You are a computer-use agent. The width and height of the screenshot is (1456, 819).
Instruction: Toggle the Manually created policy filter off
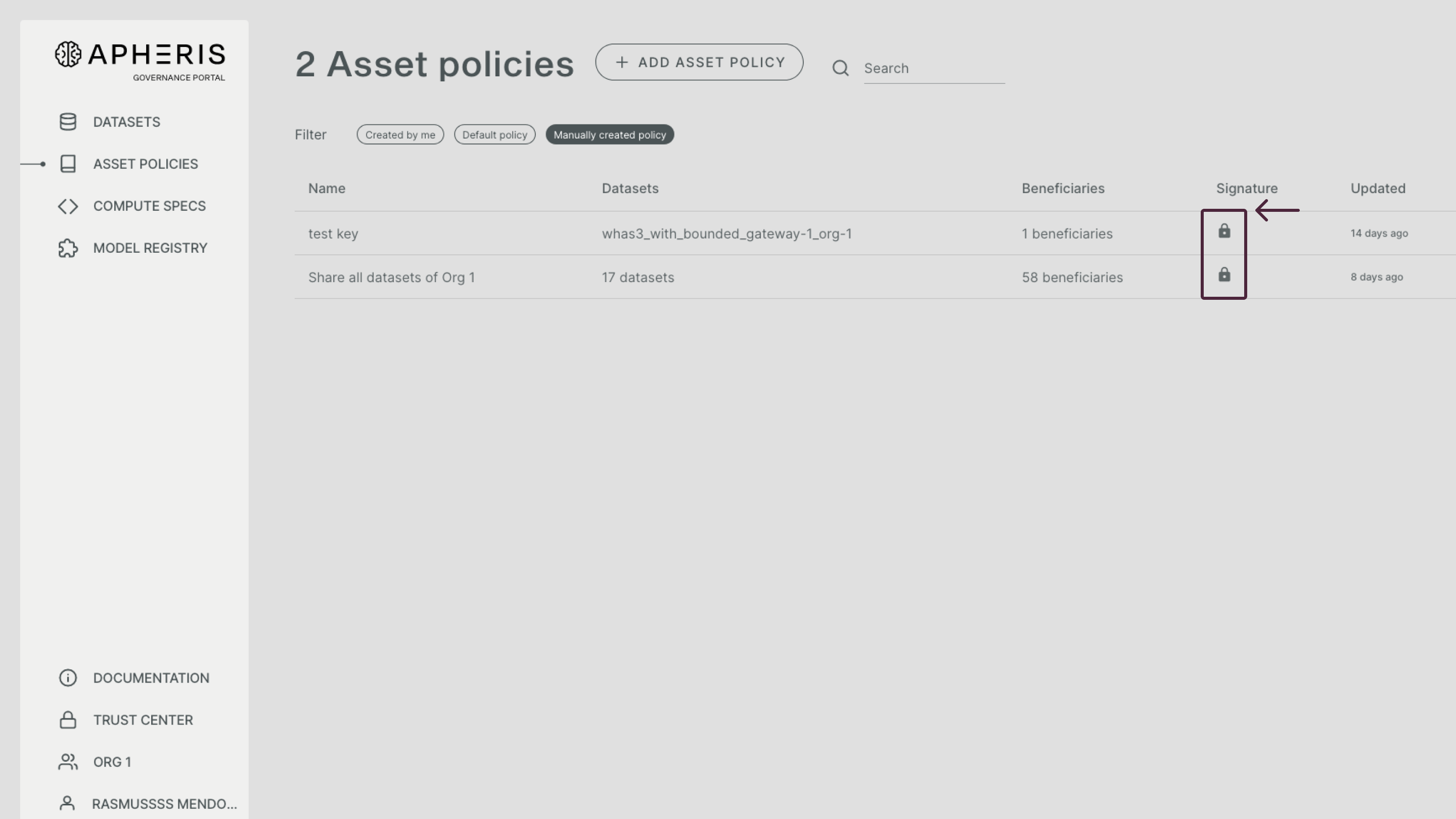point(609,134)
